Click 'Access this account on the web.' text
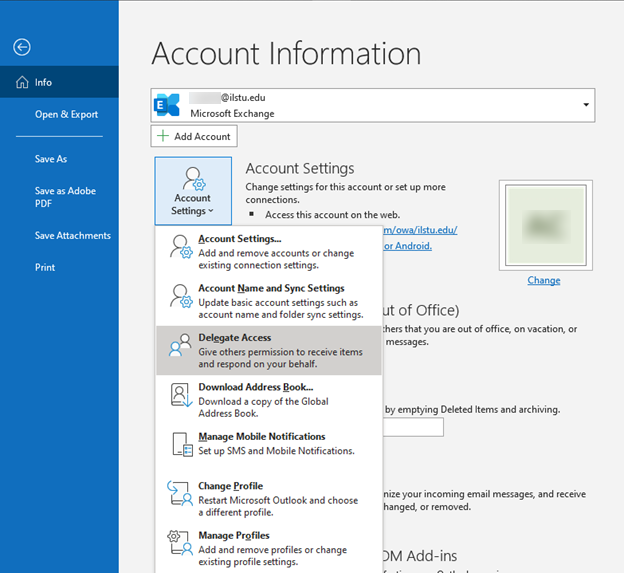The image size is (624, 573). (333, 215)
